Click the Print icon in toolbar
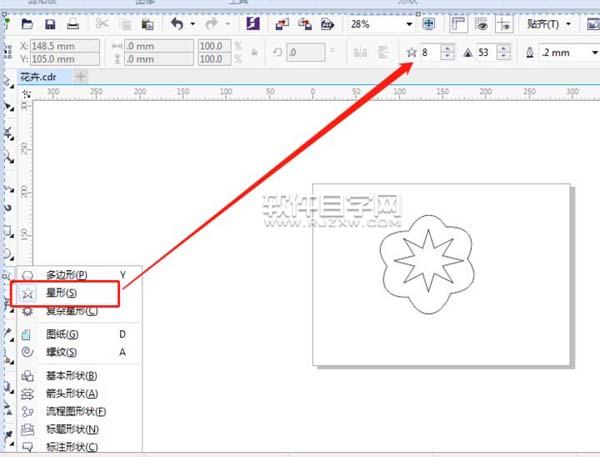Screen dimensions: 600x457 point(71,23)
